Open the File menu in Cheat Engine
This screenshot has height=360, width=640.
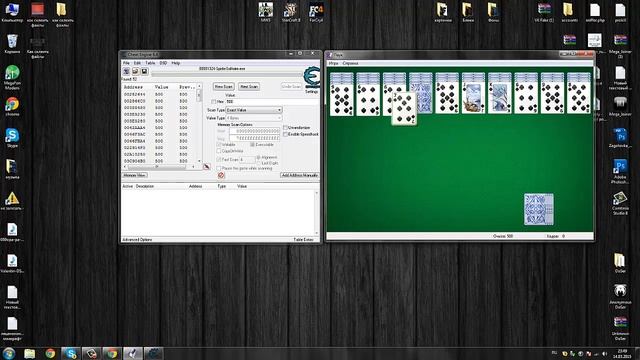(126, 63)
